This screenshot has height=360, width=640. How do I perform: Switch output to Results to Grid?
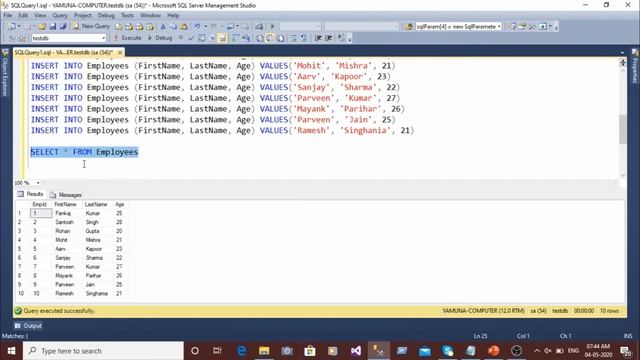pos(270,38)
